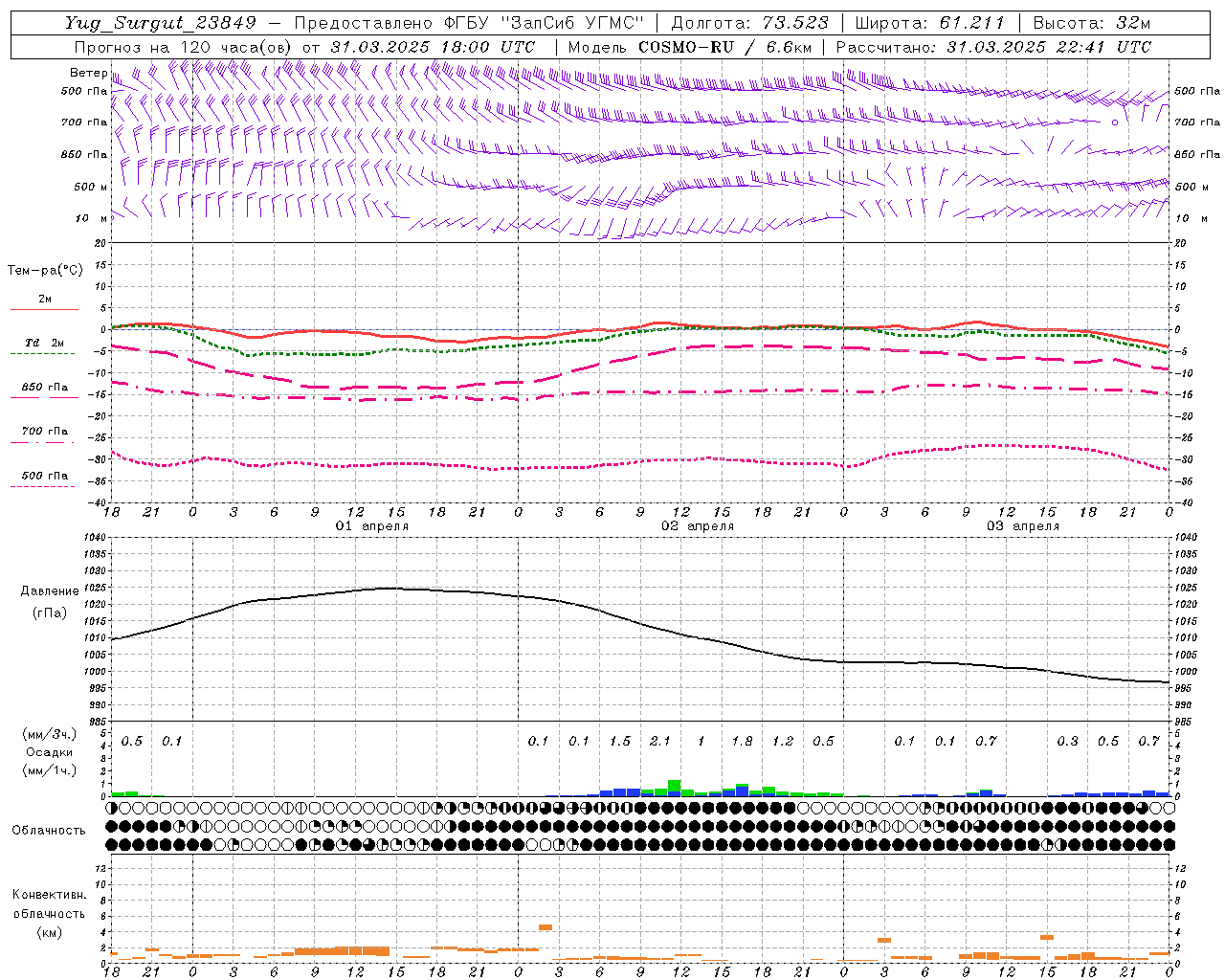This screenshot has width=1225, height=980.
Task: Click the Ветер panel label
Action: 88,73
